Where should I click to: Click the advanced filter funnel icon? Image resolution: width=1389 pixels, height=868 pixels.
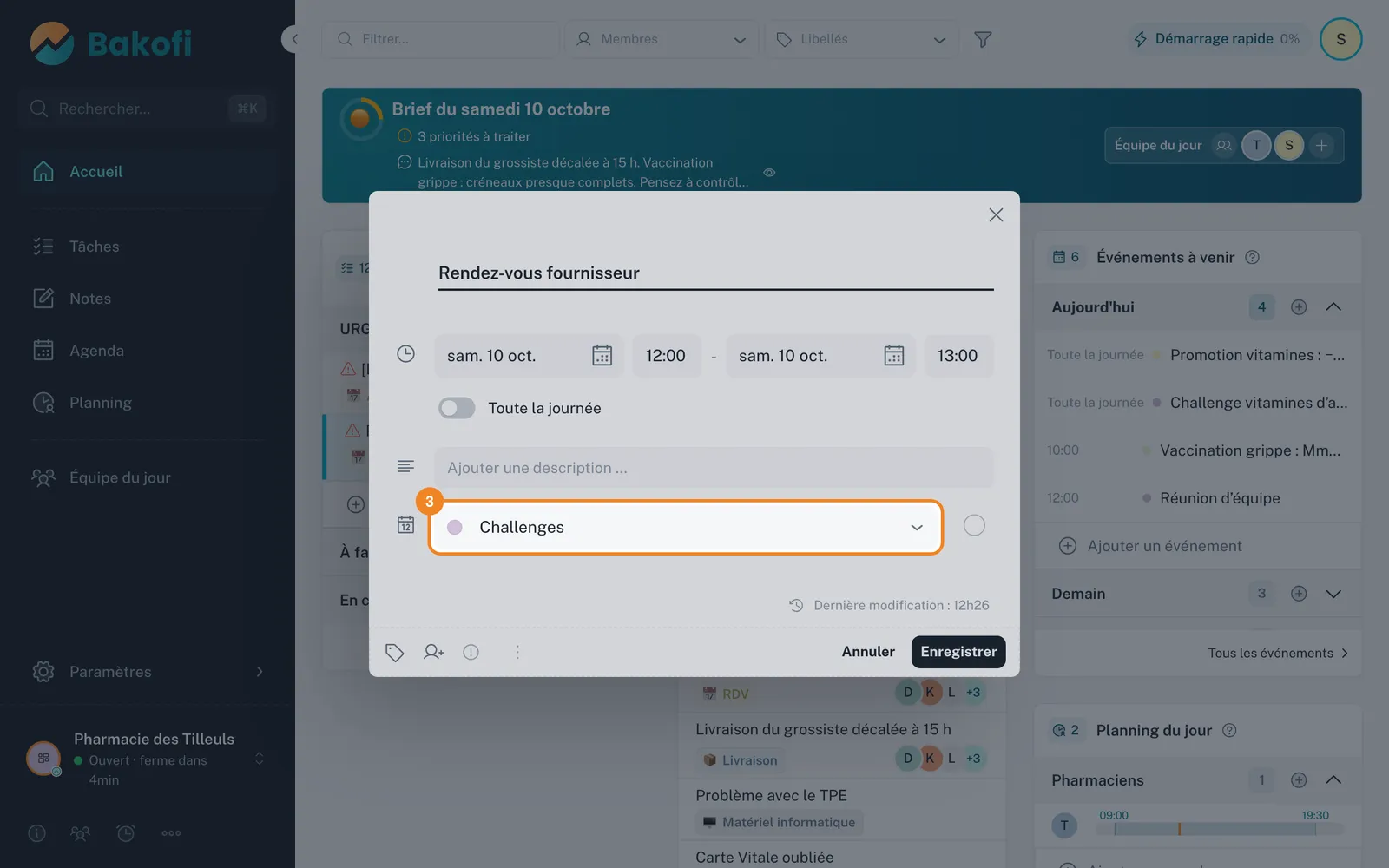point(983,39)
